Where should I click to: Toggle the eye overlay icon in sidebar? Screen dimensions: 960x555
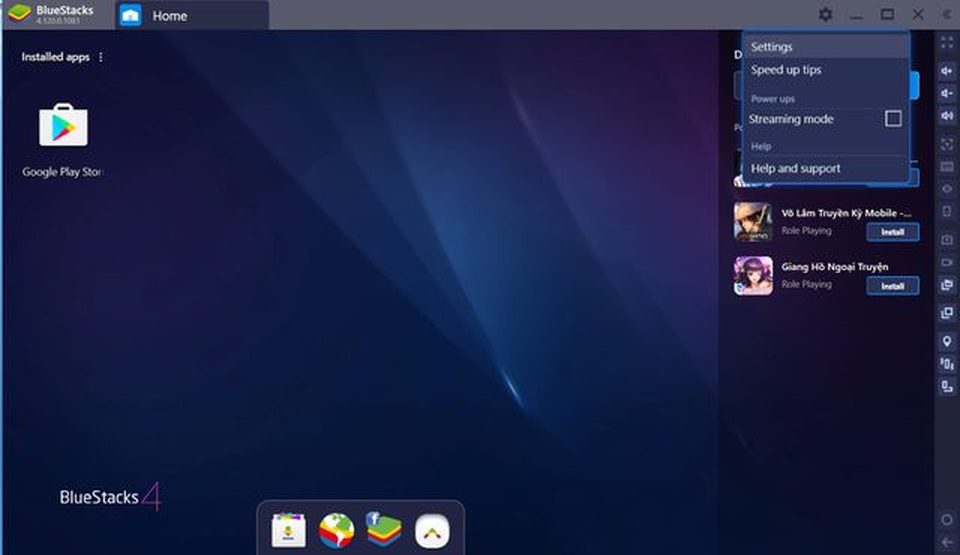coord(947,189)
